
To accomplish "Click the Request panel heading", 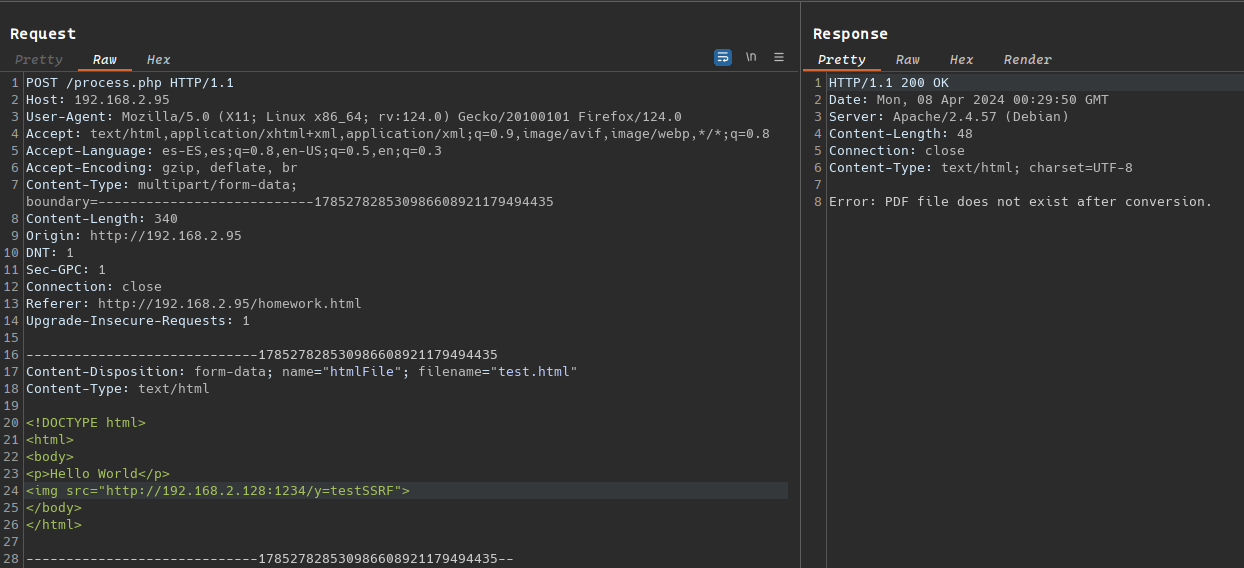I will [x=43, y=34].
